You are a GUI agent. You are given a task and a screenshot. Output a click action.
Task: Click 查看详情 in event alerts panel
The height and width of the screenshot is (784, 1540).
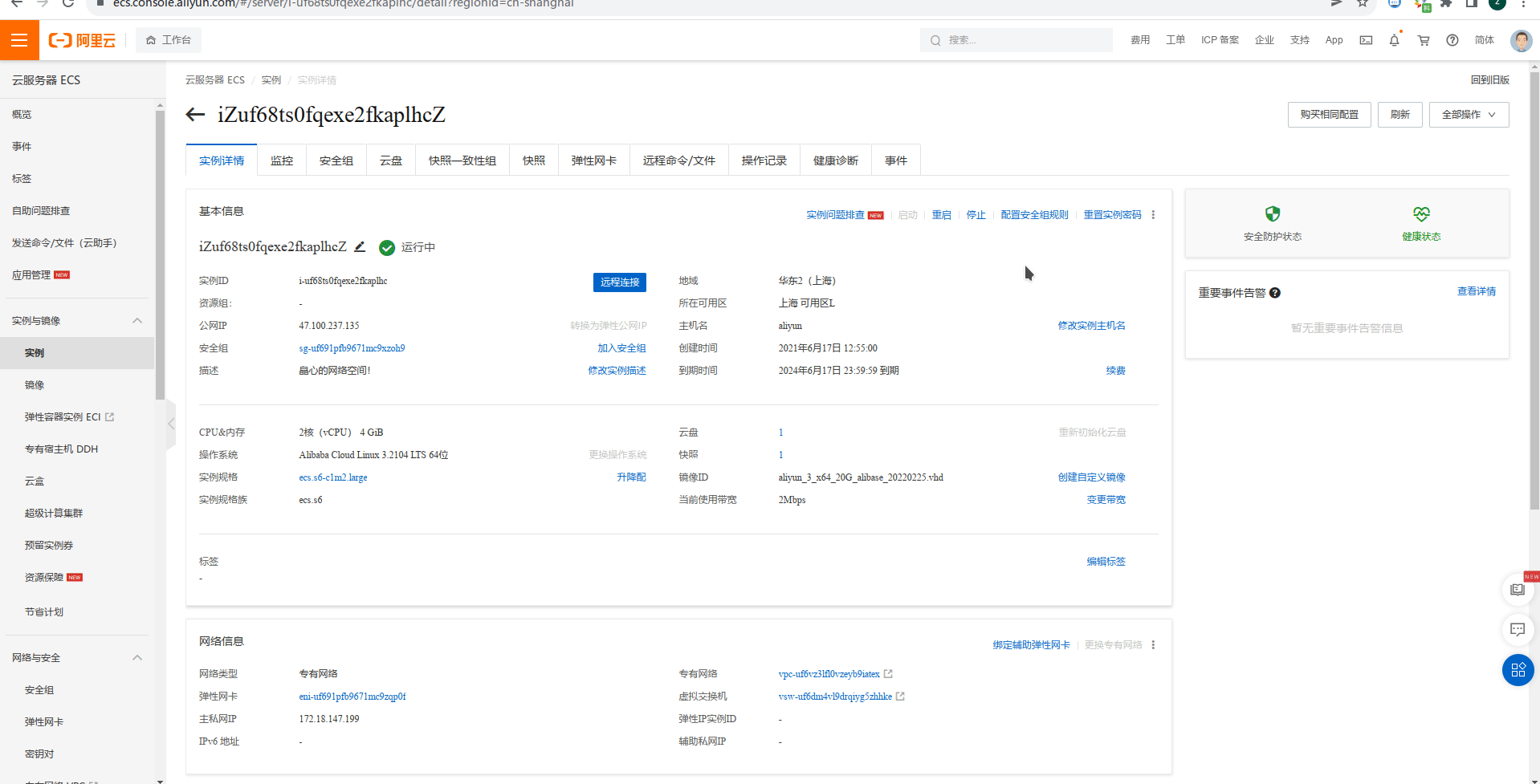(x=1477, y=291)
